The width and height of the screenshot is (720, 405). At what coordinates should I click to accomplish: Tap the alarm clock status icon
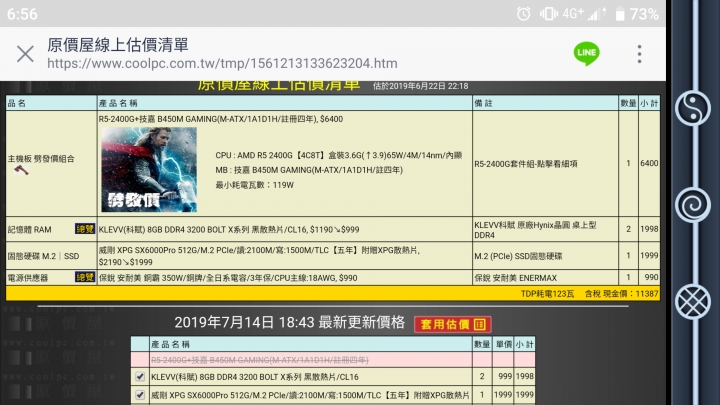click(523, 14)
